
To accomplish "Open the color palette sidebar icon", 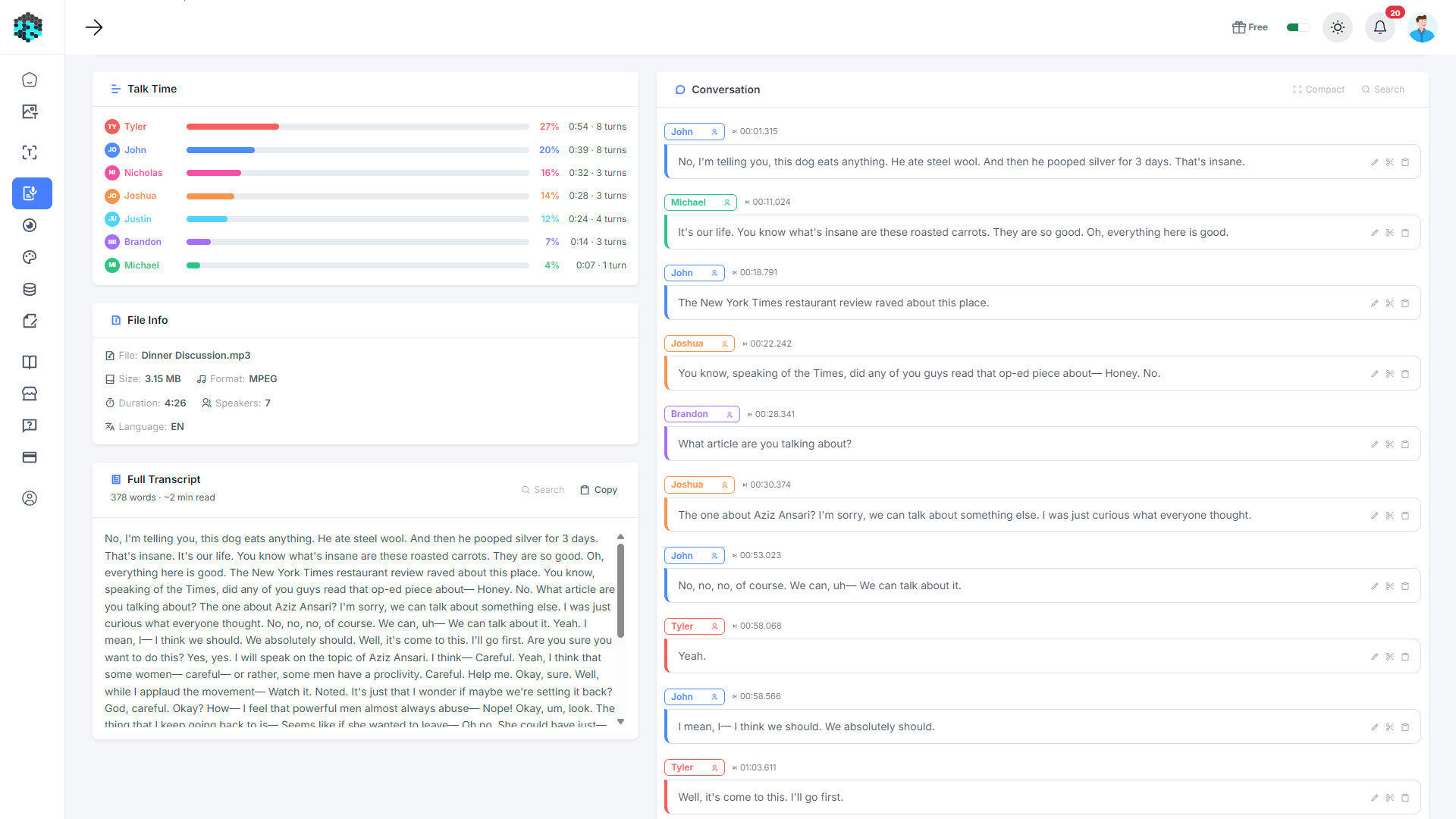I will click(30, 257).
